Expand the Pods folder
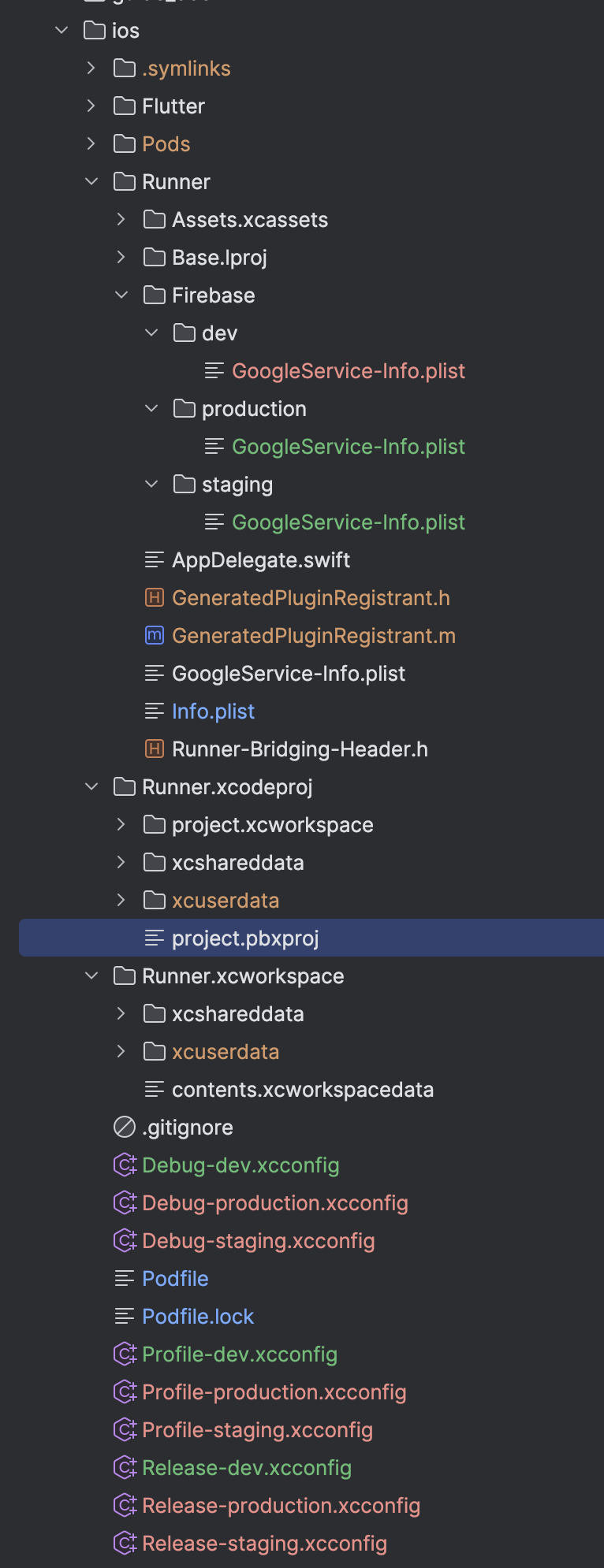Viewport: 604px width, 1568px height. pos(91,144)
